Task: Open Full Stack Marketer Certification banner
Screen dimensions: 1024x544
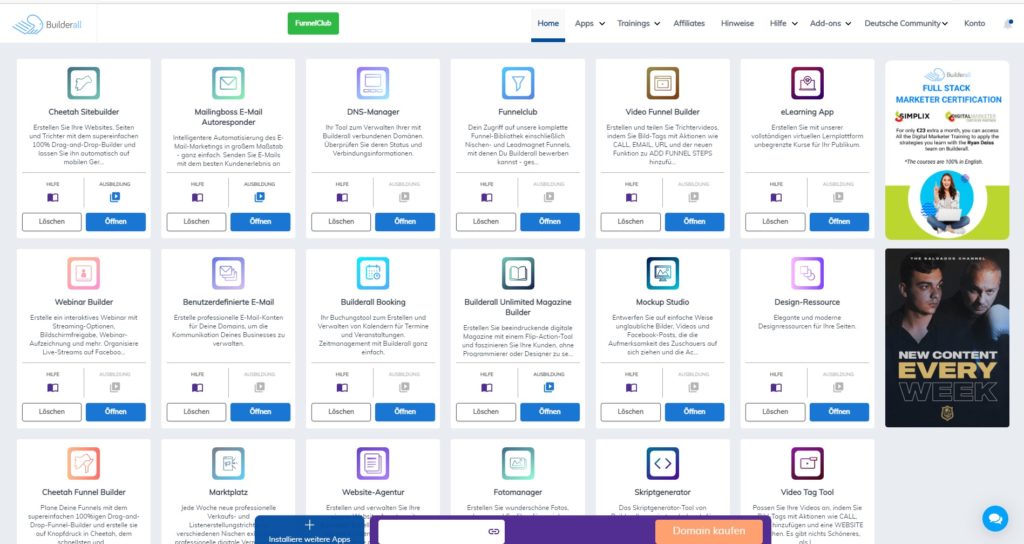Action: coord(947,150)
